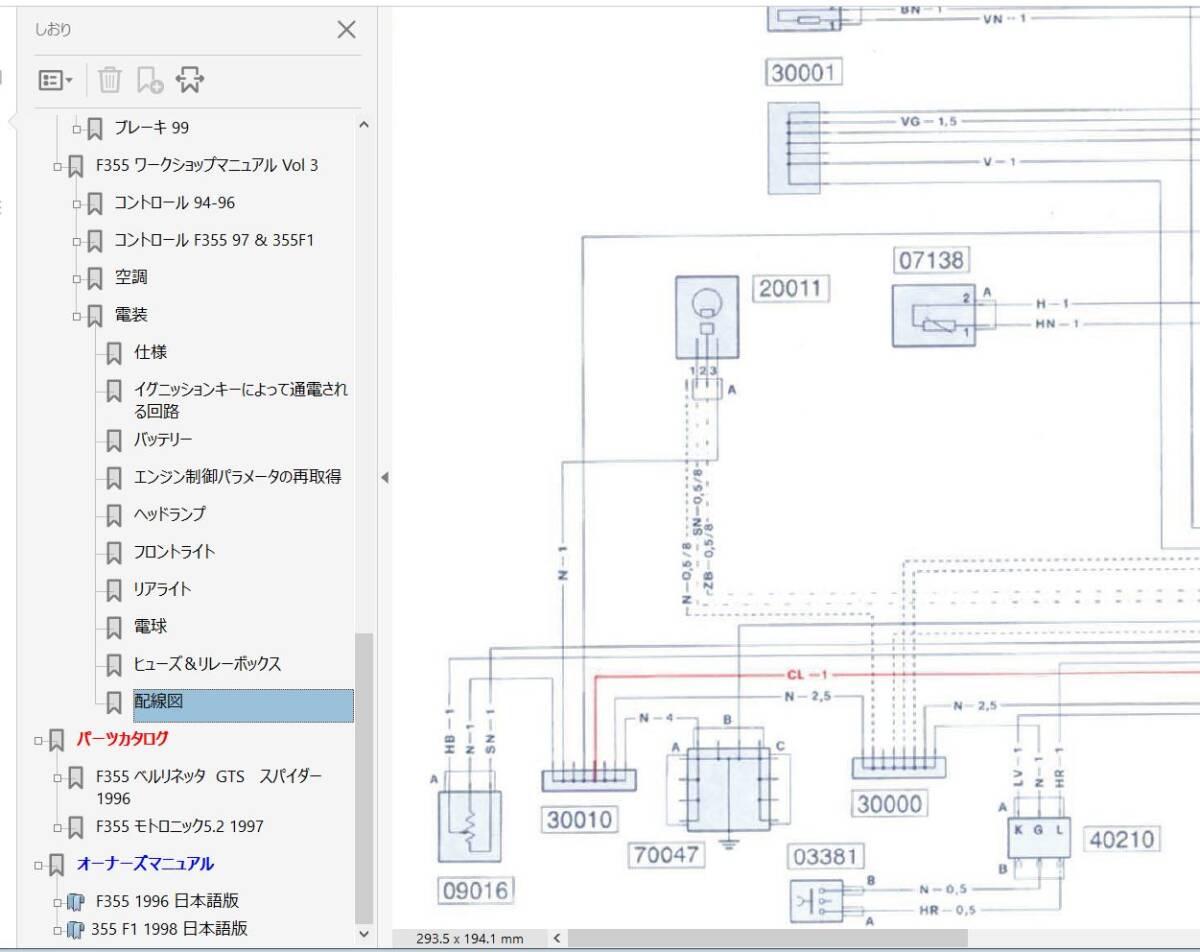Open the ヒューズ&リレーボックス bookmark

click(207, 664)
